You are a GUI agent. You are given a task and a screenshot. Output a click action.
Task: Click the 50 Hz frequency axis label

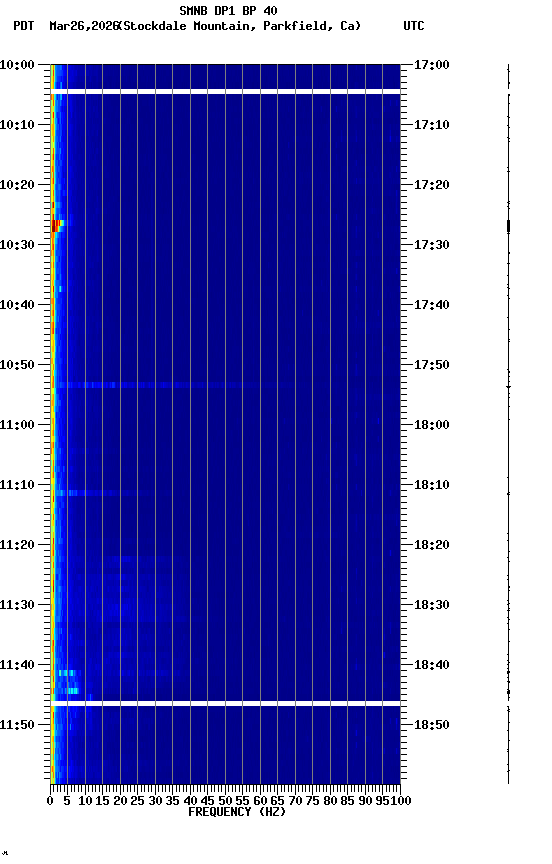[225, 801]
